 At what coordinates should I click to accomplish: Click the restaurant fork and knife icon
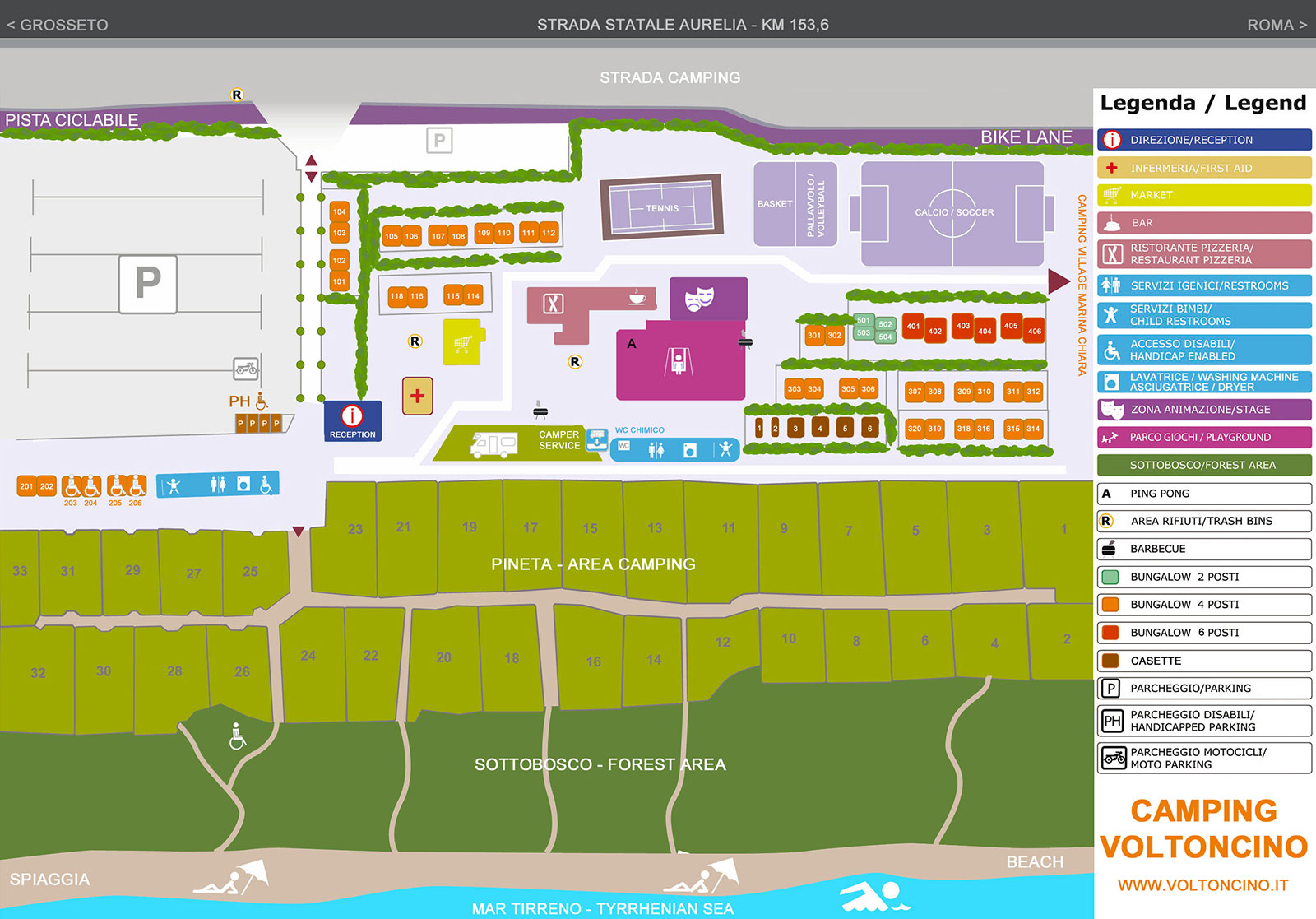pyautogui.click(x=554, y=304)
